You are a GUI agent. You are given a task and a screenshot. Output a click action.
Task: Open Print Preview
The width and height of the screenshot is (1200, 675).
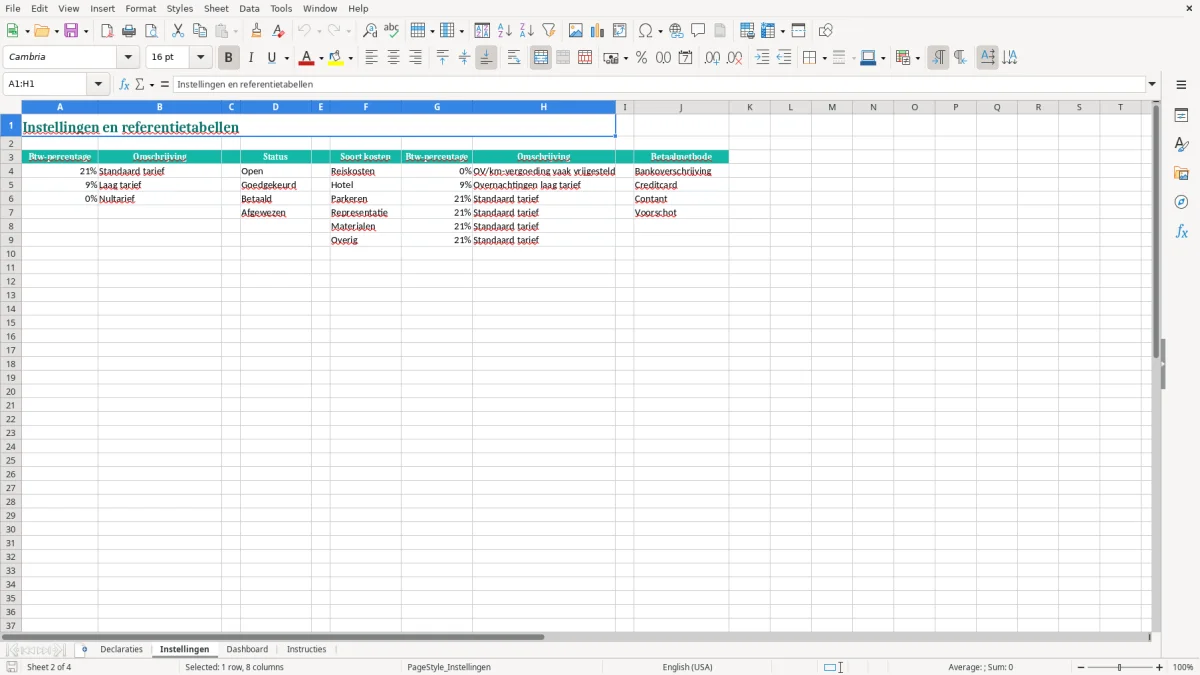coord(151,31)
